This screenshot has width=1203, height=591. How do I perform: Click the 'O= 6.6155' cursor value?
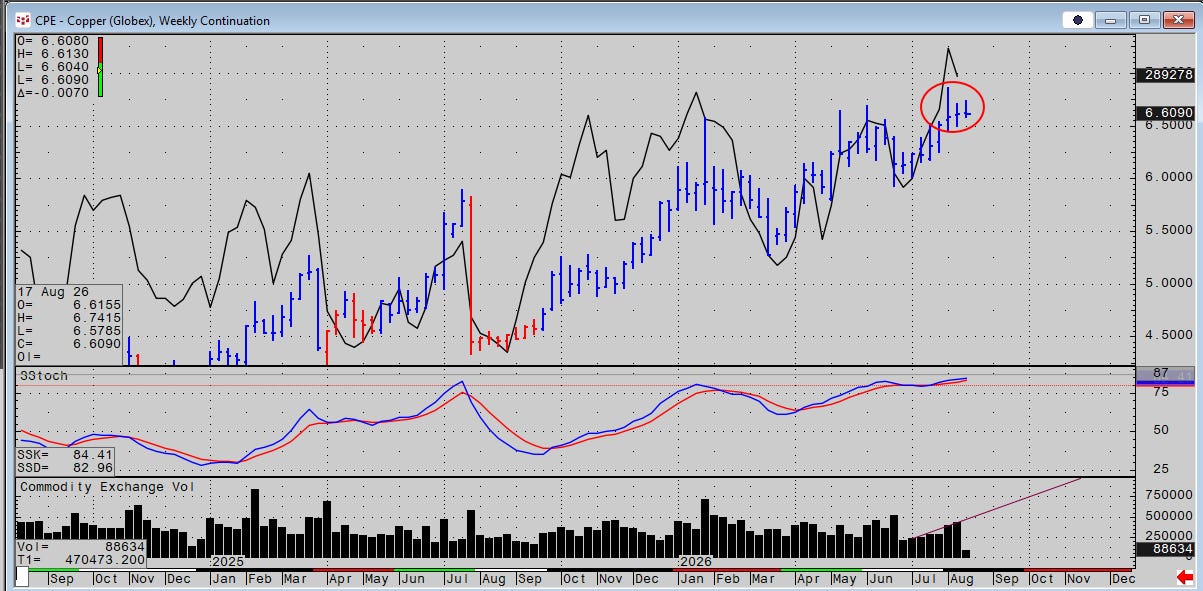pos(69,304)
